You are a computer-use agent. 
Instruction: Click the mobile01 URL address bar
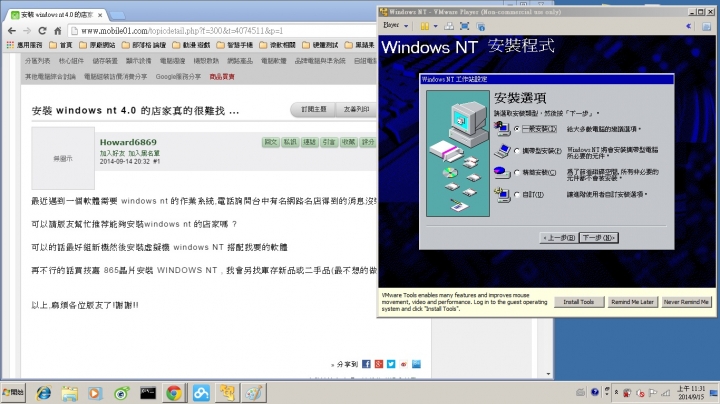[x=220, y=31]
